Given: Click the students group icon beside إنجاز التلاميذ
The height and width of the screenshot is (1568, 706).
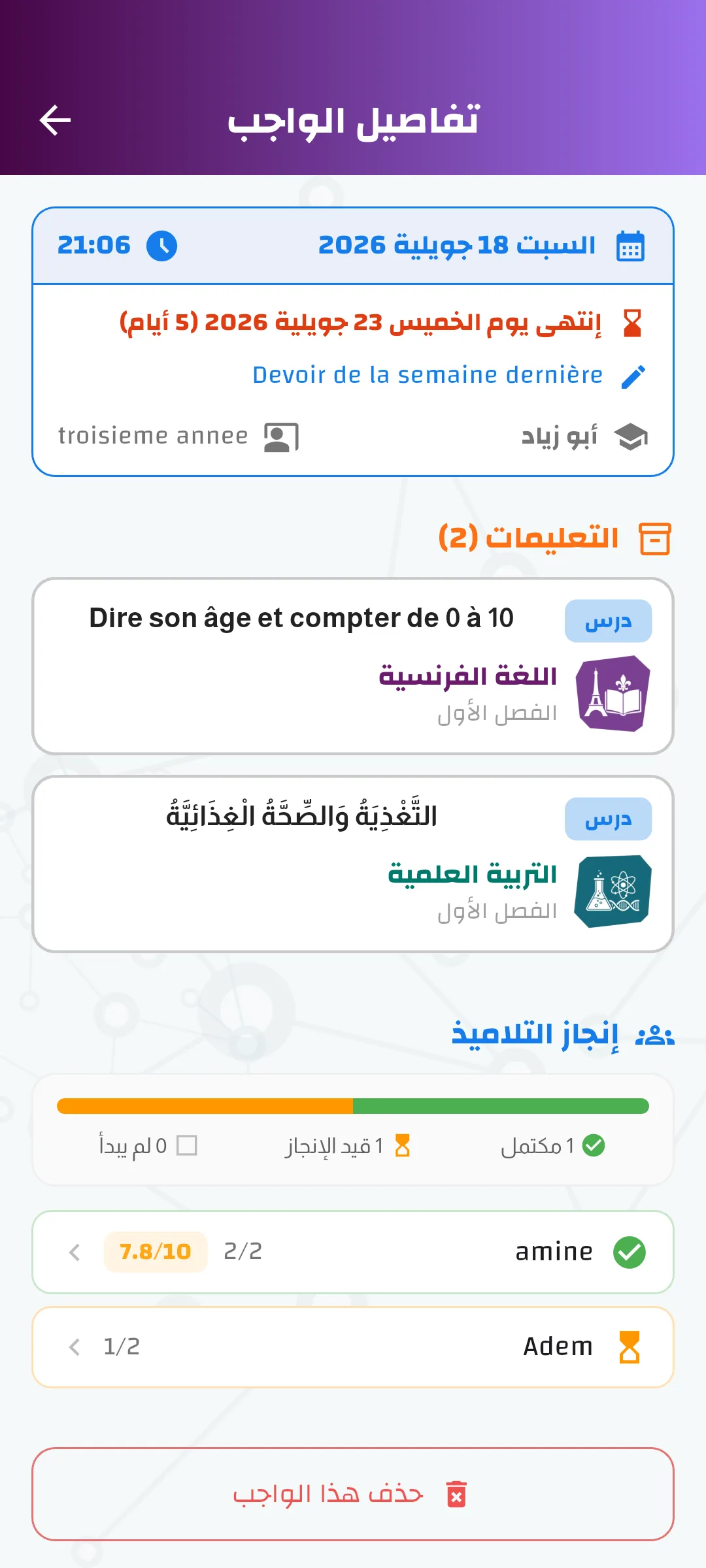Looking at the screenshot, I should coord(655,1035).
